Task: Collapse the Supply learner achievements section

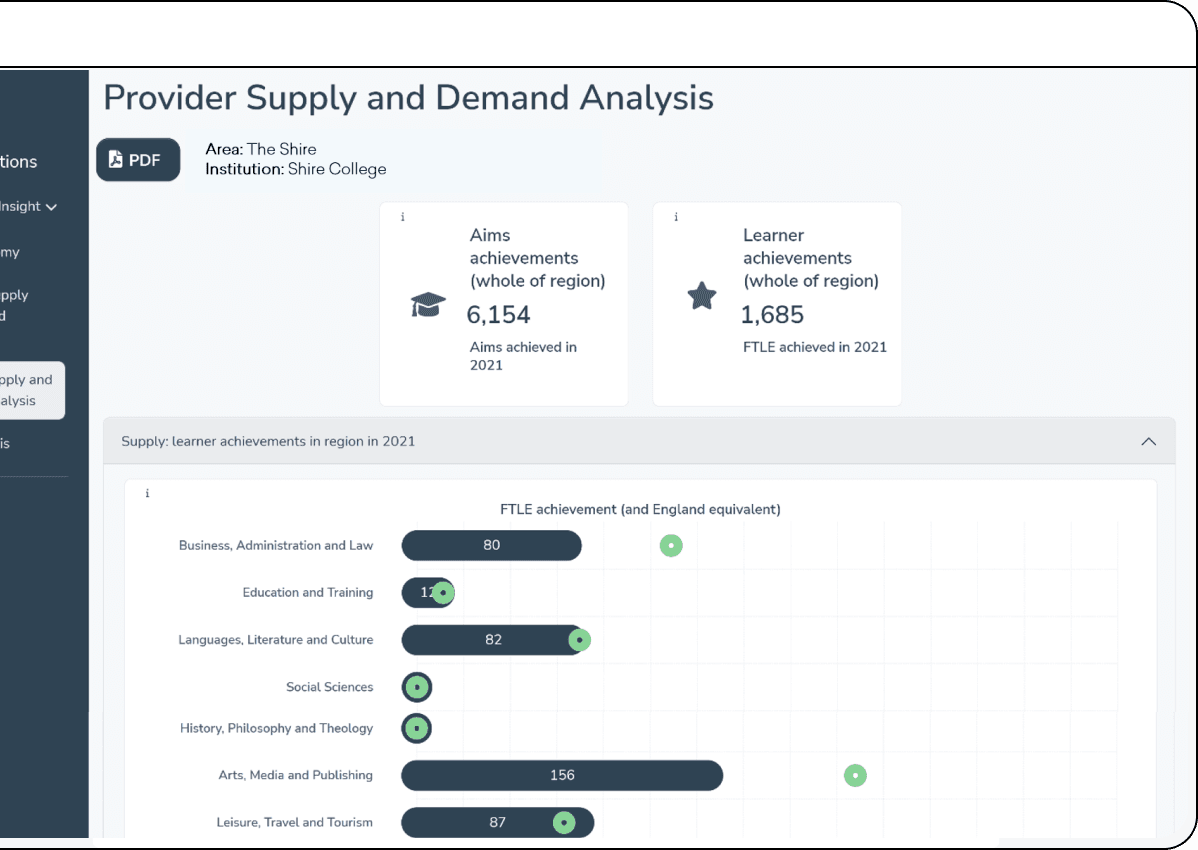Action: [x=1149, y=441]
